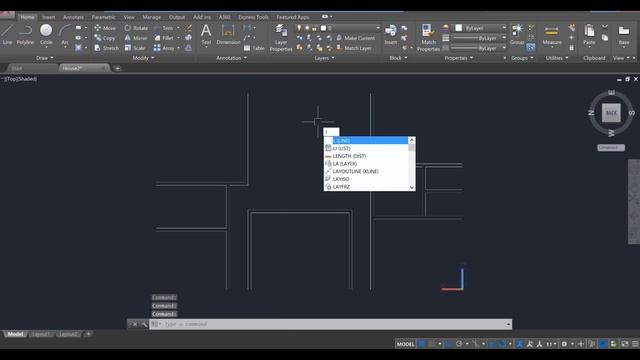Viewport: 640px width, 360px height.
Task: Click the Stretch tool
Action: click(107, 48)
